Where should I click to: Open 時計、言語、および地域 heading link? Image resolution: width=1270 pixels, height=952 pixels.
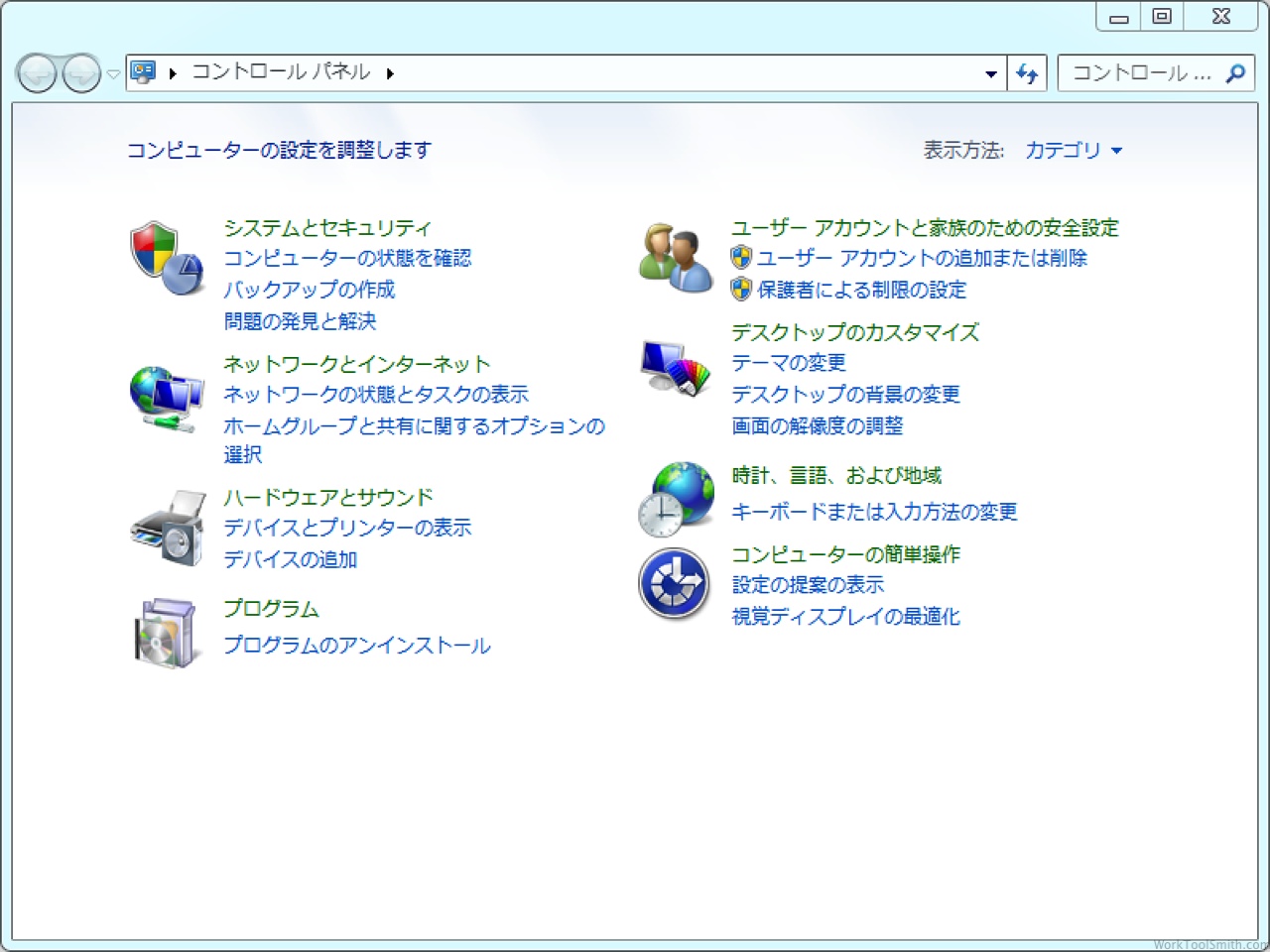[836, 476]
